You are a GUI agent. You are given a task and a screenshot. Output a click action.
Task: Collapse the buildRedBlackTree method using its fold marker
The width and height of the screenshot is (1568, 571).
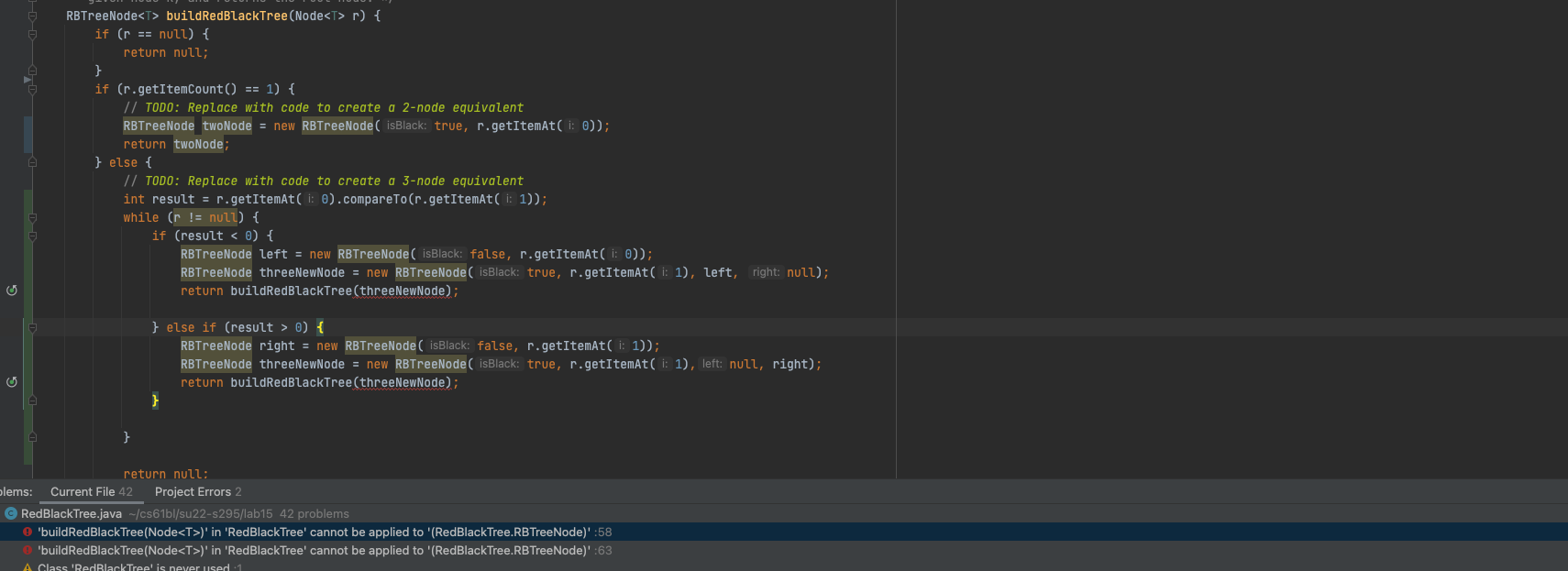[x=32, y=16]
